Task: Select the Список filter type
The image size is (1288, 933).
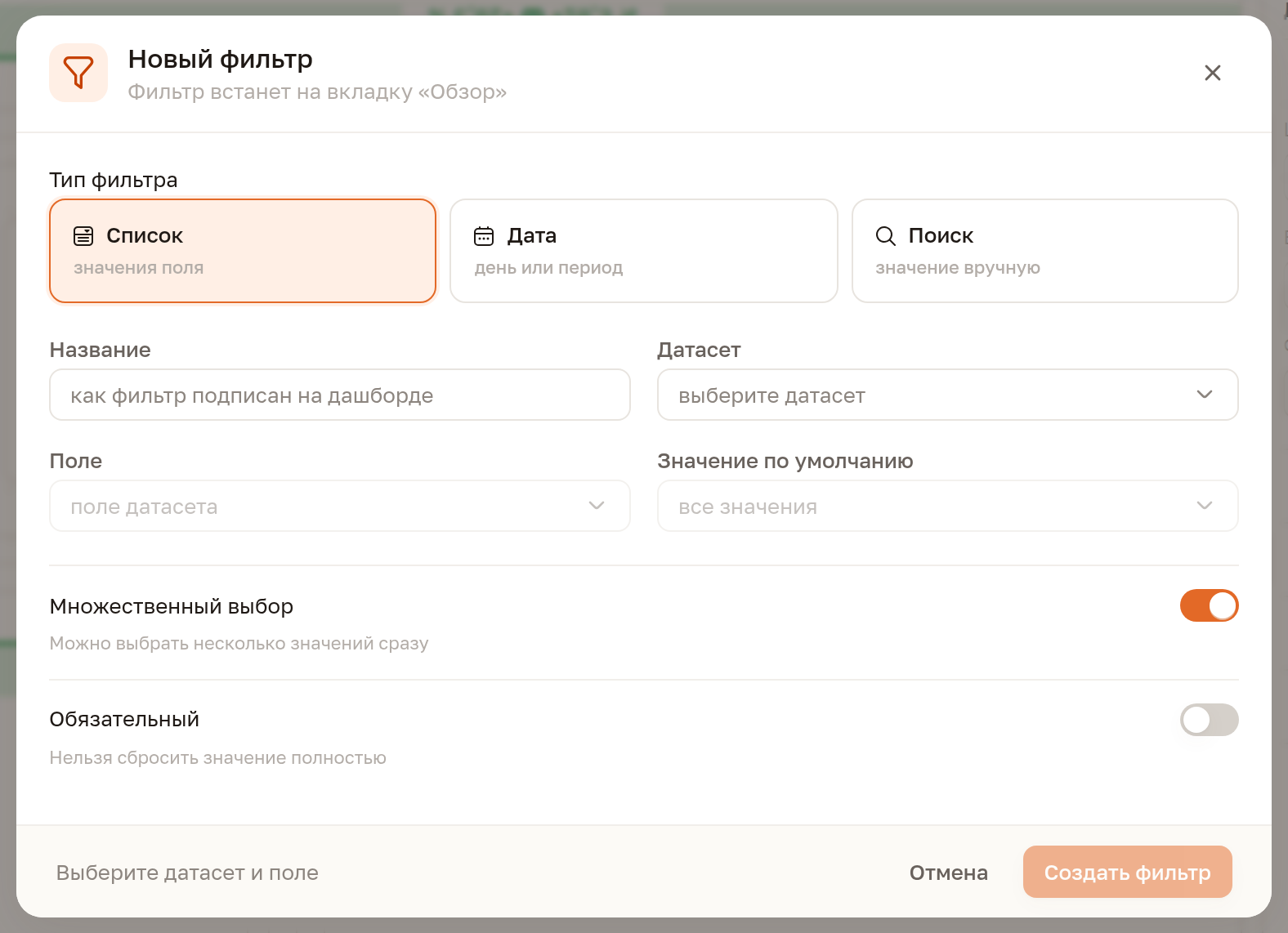Action: (243, 251)
